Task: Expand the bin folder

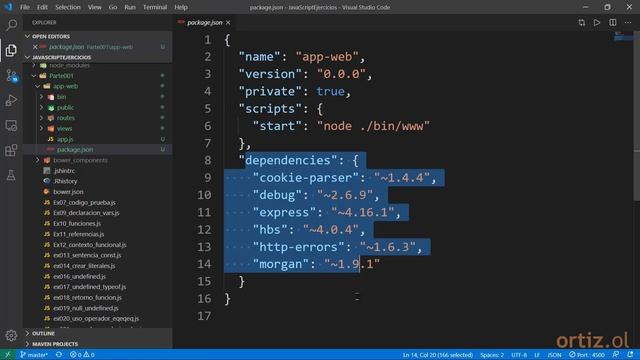Action: 41,97
